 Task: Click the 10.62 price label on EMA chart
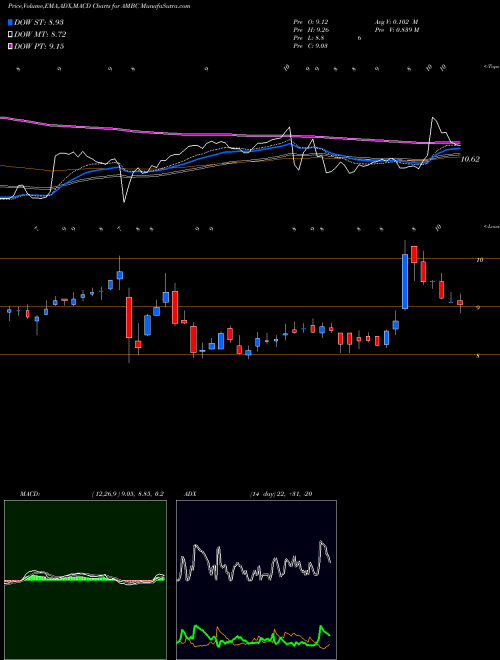(x=470, y=159)
